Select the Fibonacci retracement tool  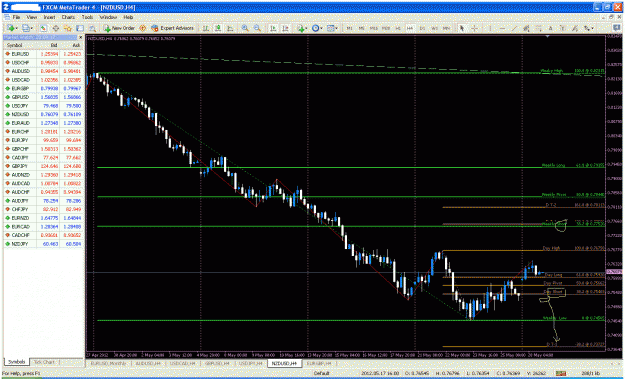538,28
